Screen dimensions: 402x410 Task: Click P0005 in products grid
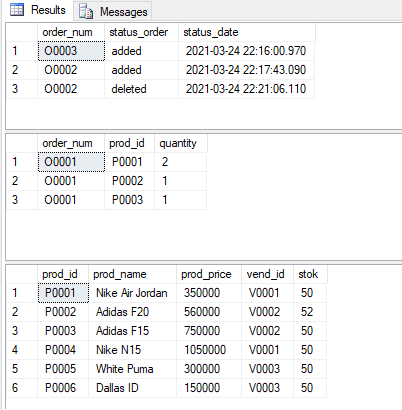(63, 369)
